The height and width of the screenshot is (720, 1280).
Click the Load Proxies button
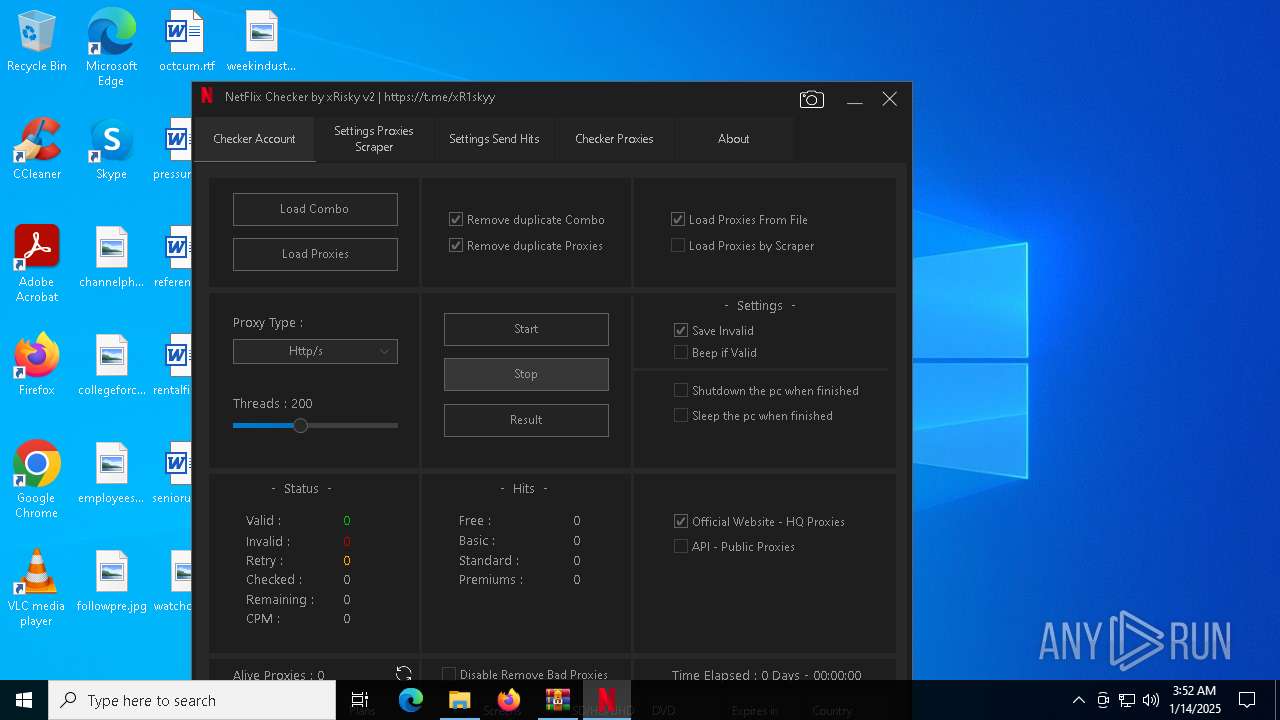(315, 254)
